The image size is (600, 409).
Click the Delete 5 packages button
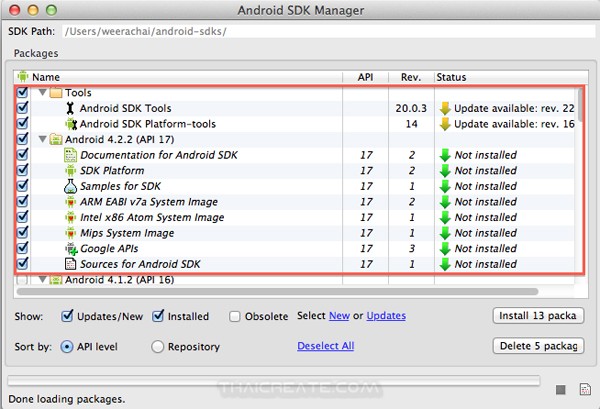538,346
